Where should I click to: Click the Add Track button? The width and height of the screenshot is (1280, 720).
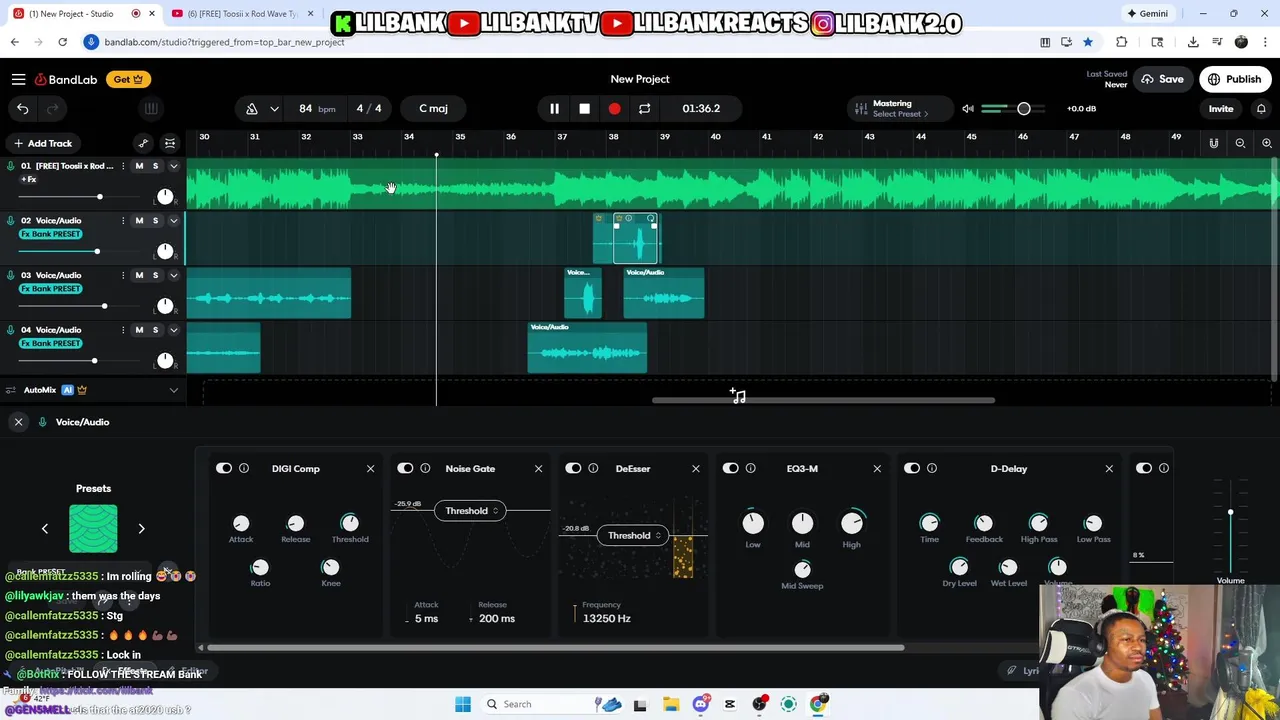[42, 143]
